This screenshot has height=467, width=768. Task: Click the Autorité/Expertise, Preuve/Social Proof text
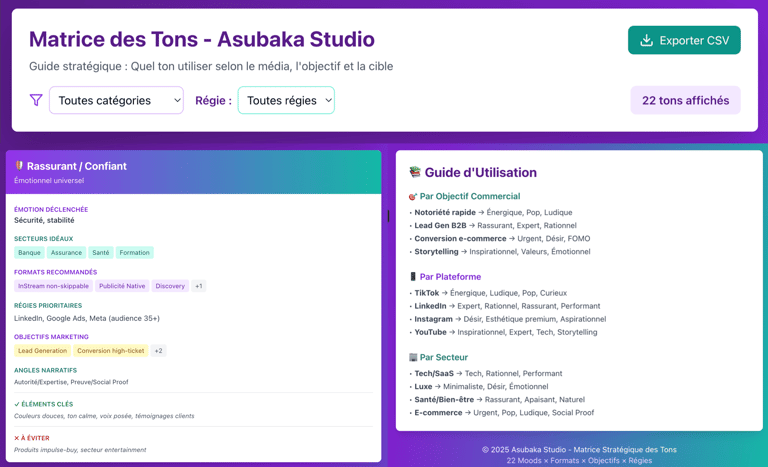71,382
